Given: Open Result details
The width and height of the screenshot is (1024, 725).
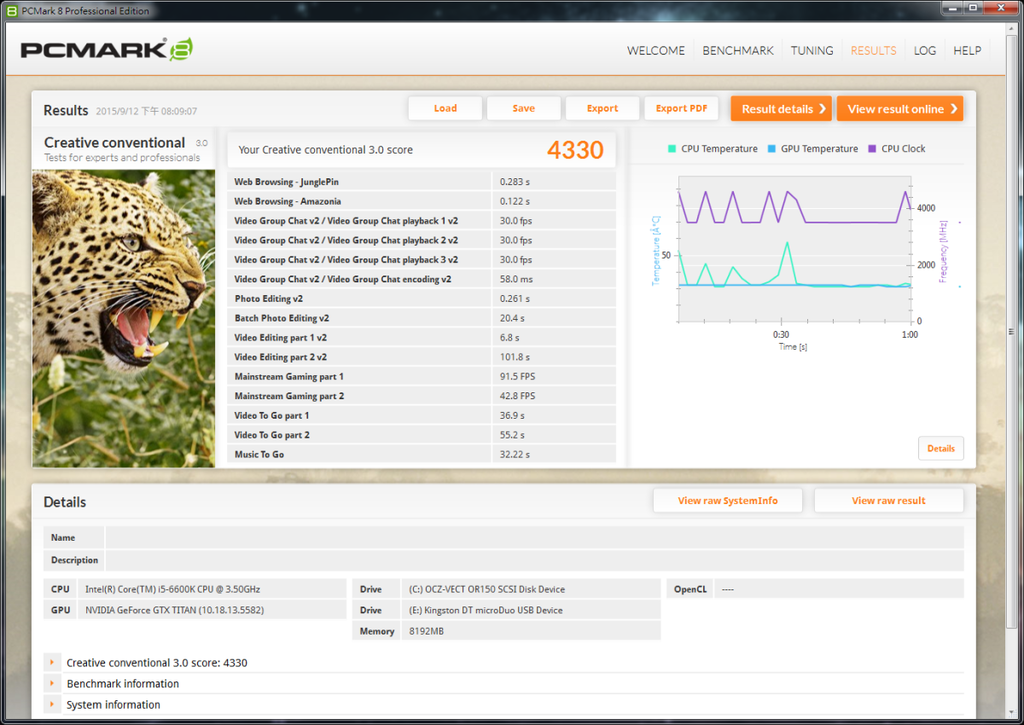Looking at the screenshot, I should coord(781,109).
